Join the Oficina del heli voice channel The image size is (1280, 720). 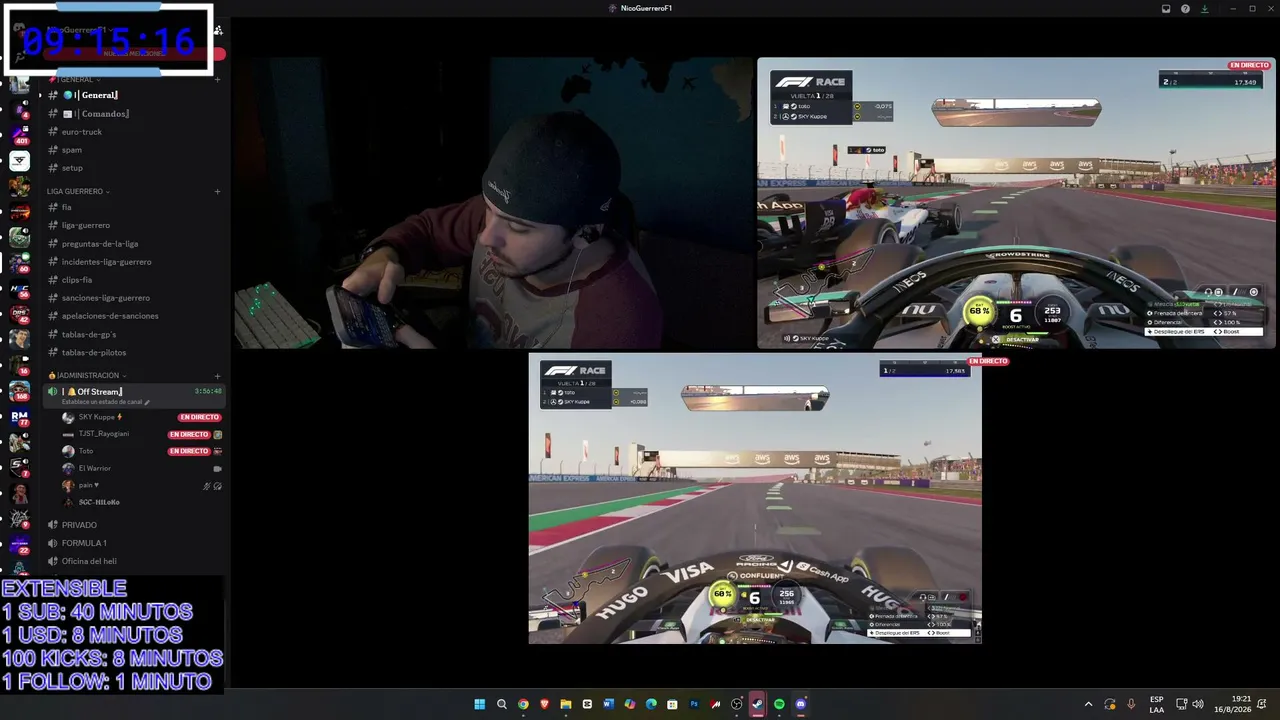point(135,561)
